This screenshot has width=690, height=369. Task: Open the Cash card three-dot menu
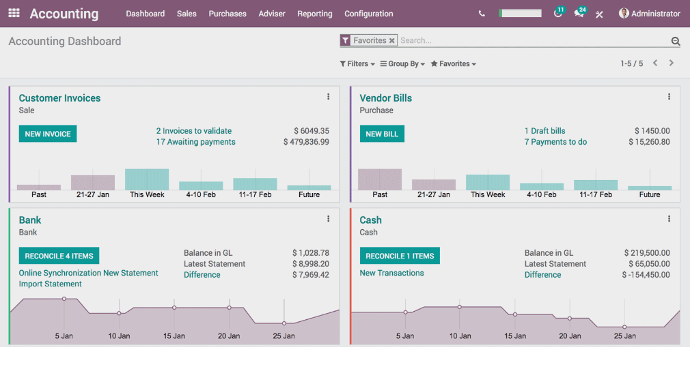tap(669, 219)
